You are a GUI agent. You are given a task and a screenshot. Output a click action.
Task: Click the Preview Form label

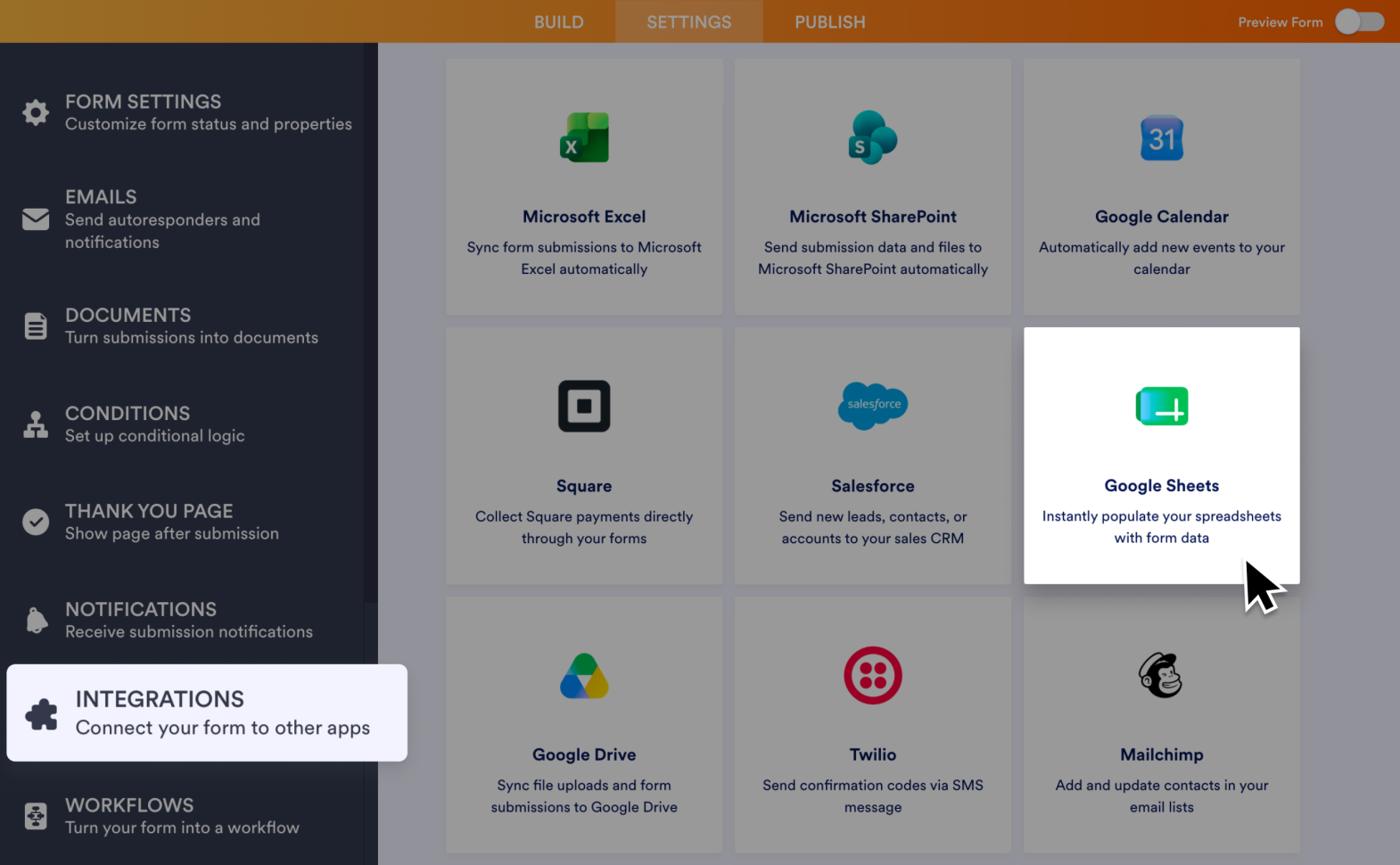click(x=1281, y=22)
